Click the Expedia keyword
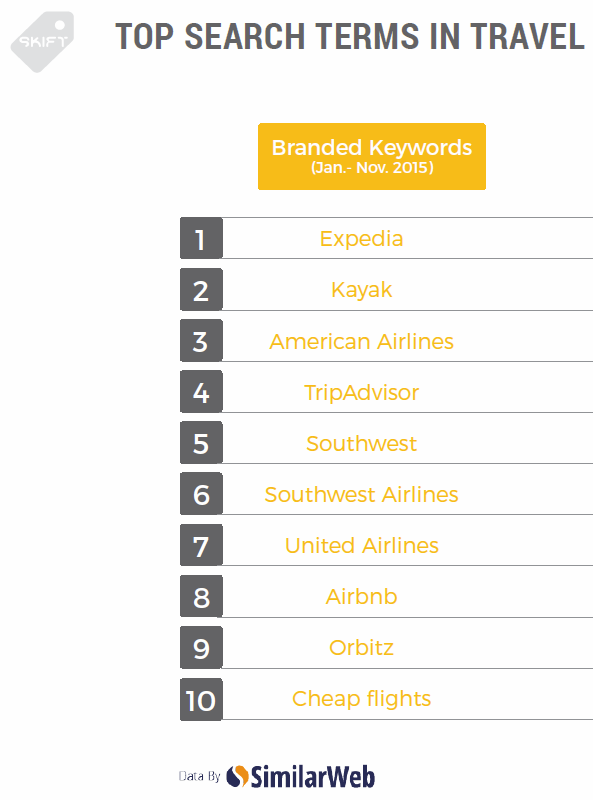 pos(361,239)
